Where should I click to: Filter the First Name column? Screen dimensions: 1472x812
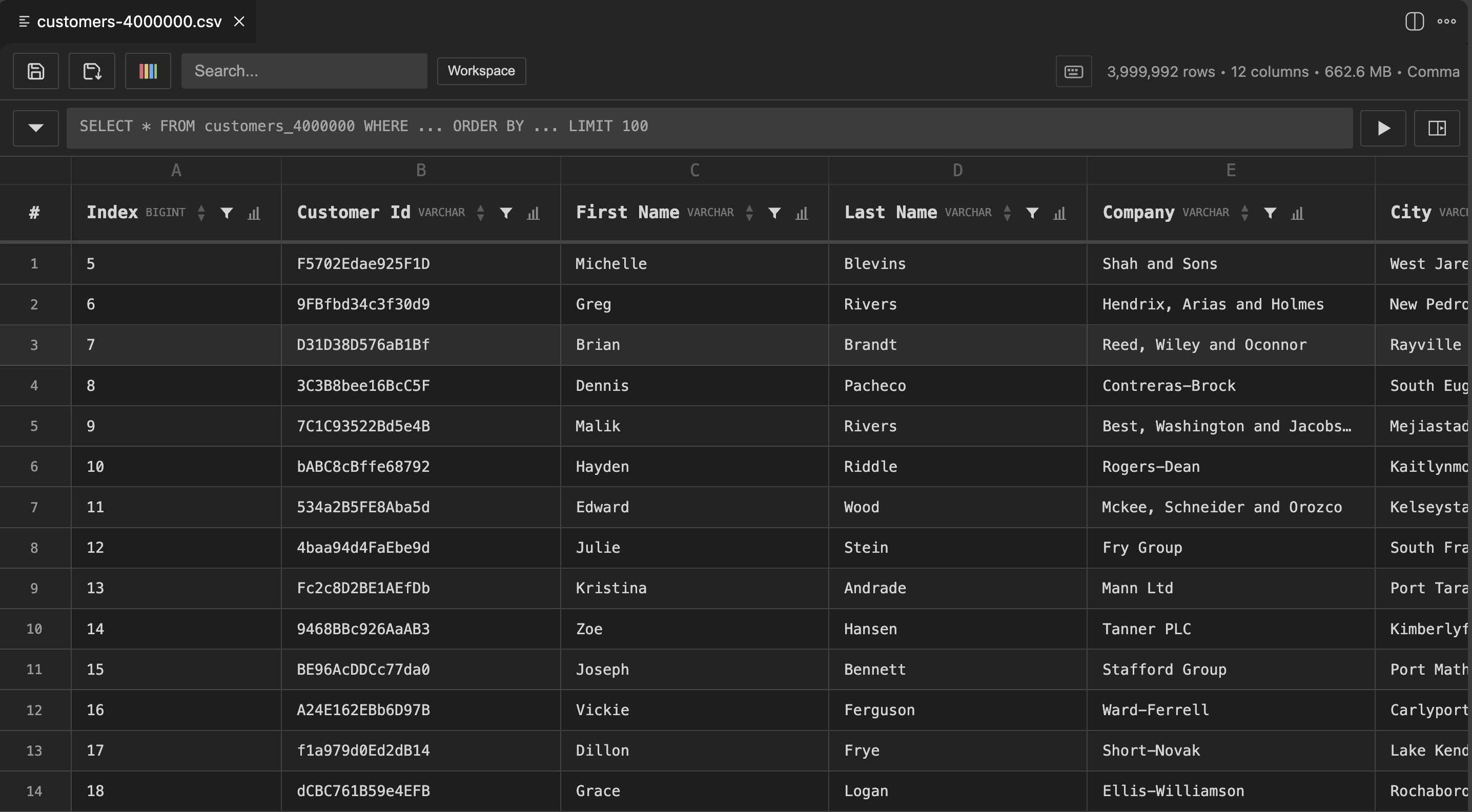(x=774, y=213)
